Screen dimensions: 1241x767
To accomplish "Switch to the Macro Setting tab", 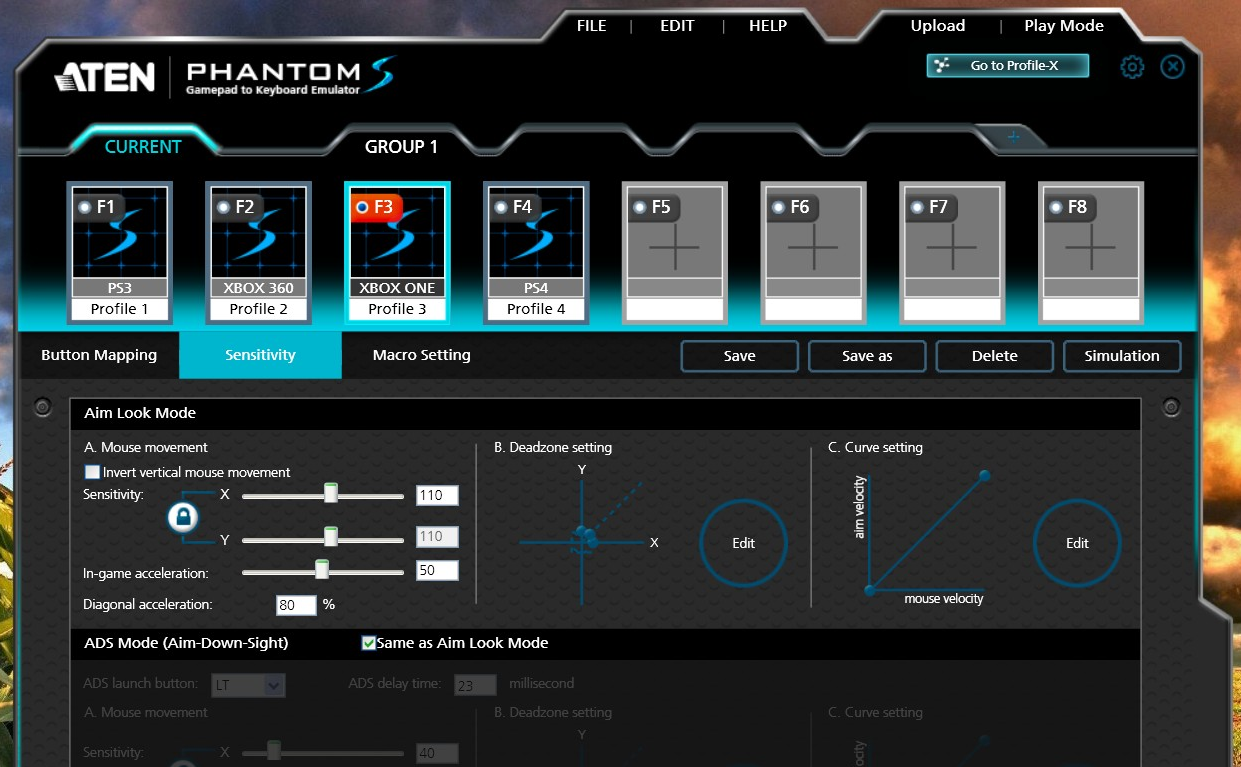I will pos(421,355).
